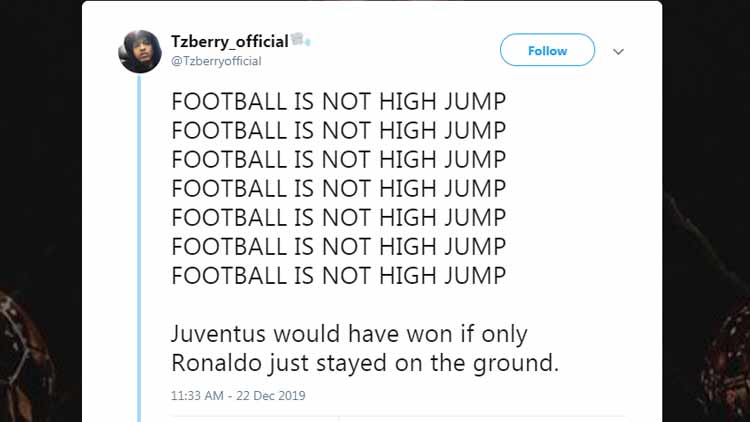750x422 pixels.
Task: Open the @Tzberryofficial handle link
Action: (x=216, y=61)
